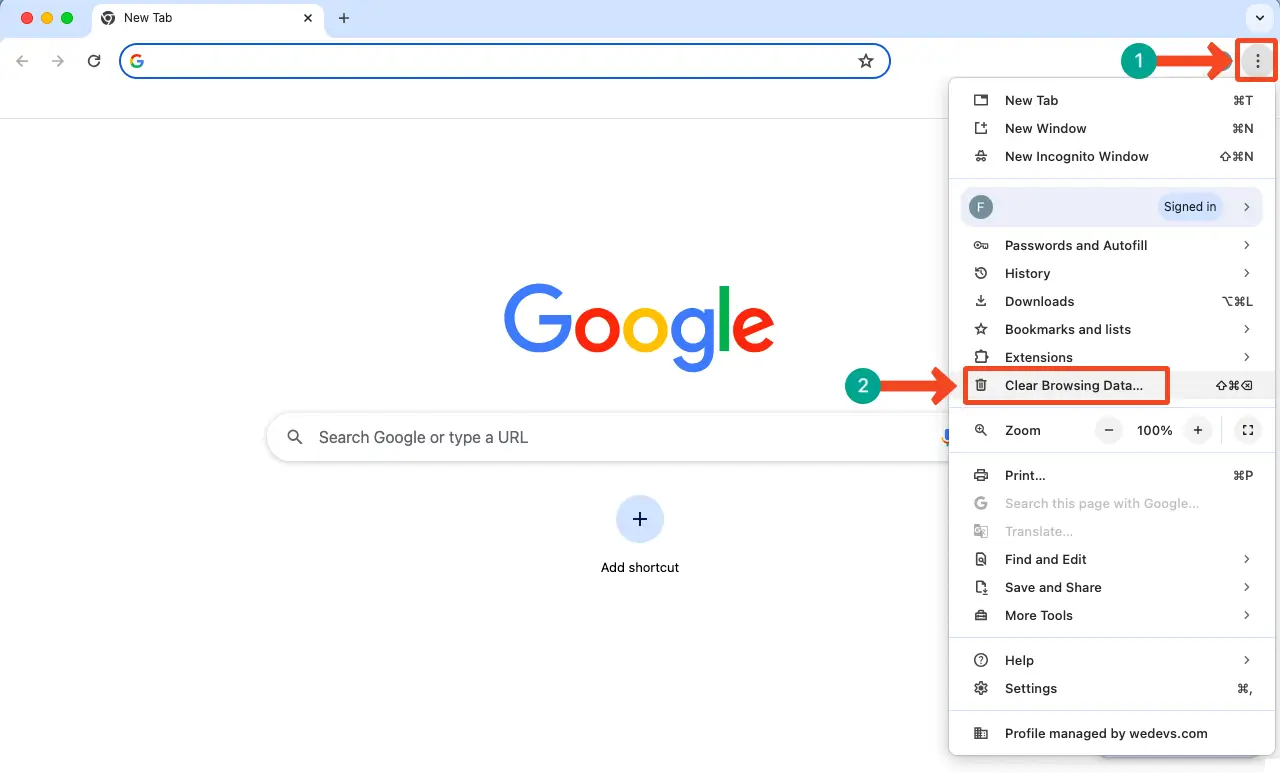Go back with the back arrow
The height and width of the screenshot is (773, 1280).
click(22, 61)
